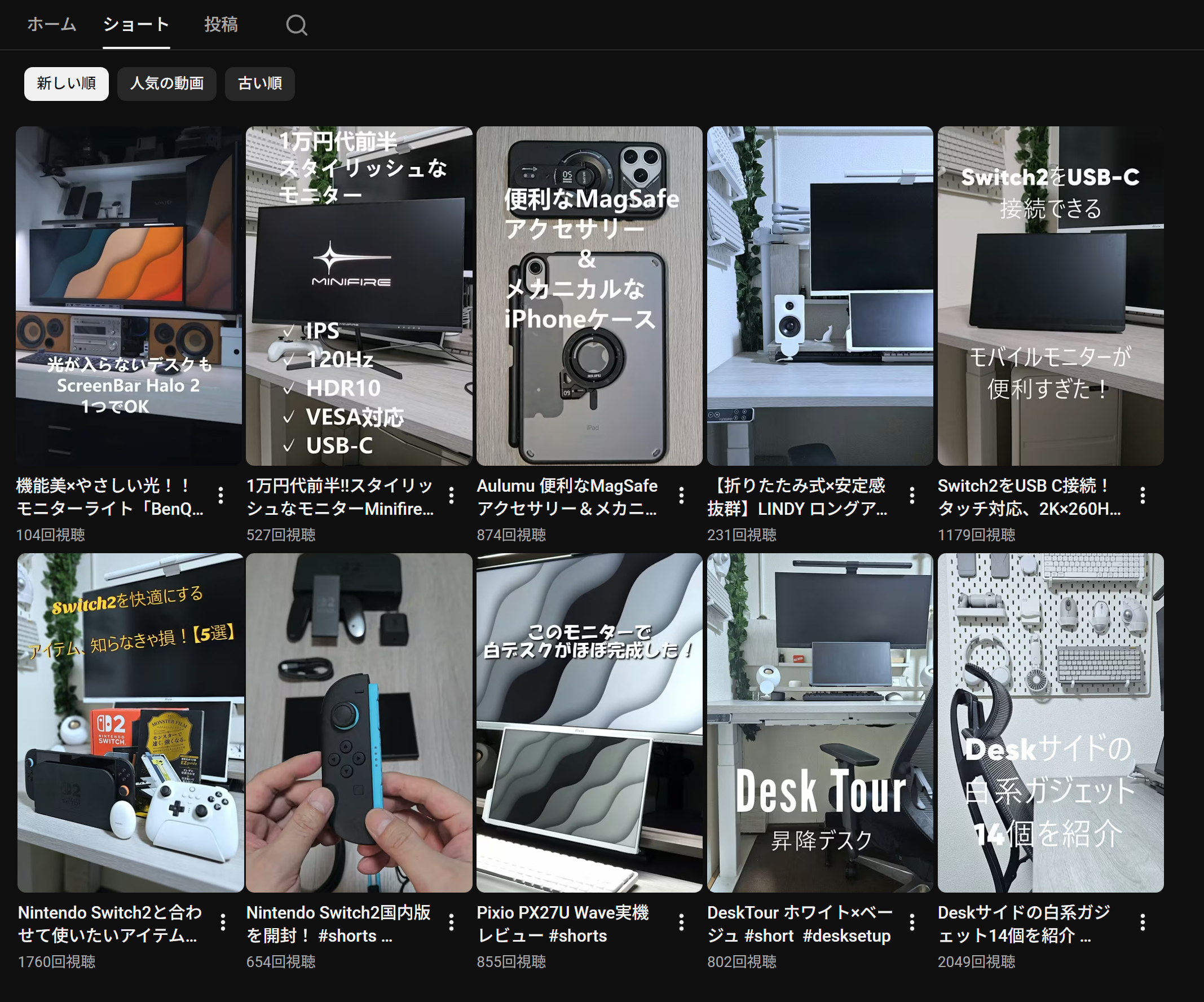Open title link Pixio PX27U Wave実機レビュー

563,924
